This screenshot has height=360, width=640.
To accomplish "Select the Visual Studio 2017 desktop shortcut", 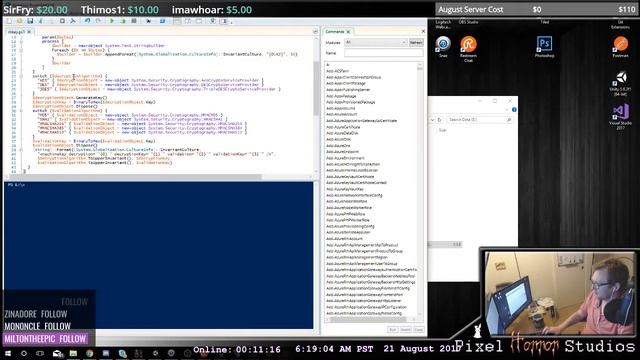I will [620, 117].
